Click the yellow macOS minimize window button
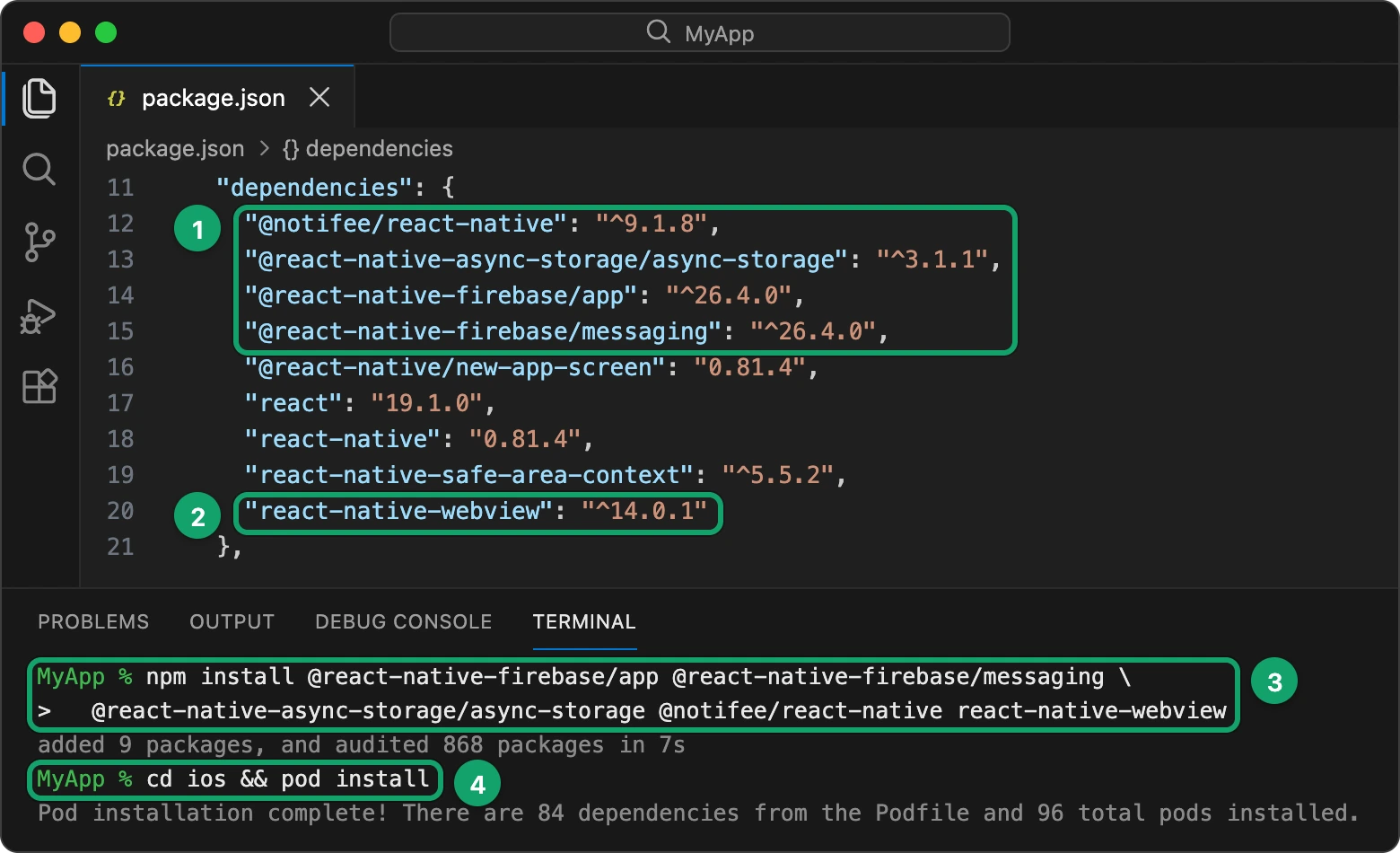Screen dimensions: 1400x853 point(70,32)
